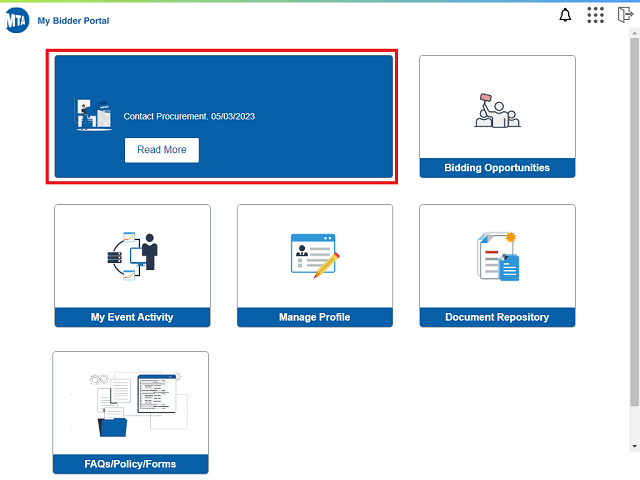Open the Document Repository files icon
Image resolution: width=640 pixels, height=480 pixels.
[x=498, y=256]
